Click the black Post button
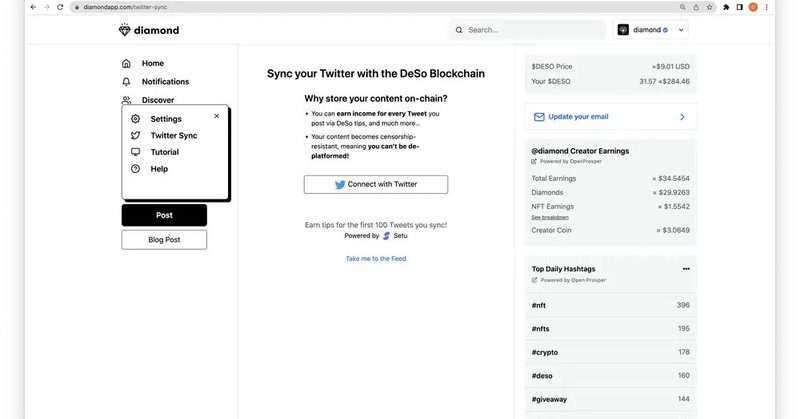 coord(164,215)
